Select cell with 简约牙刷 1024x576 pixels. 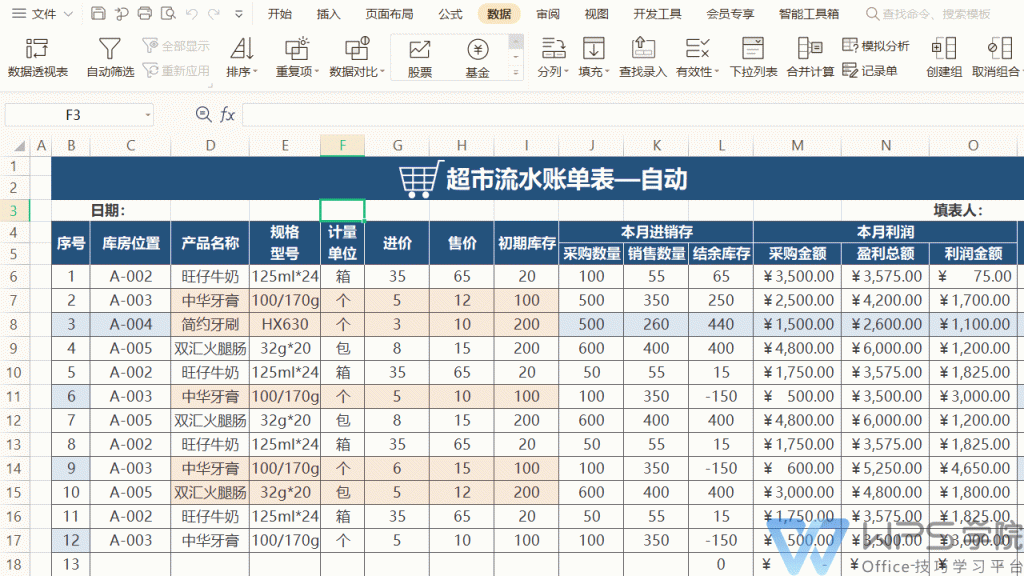(210, 325)
